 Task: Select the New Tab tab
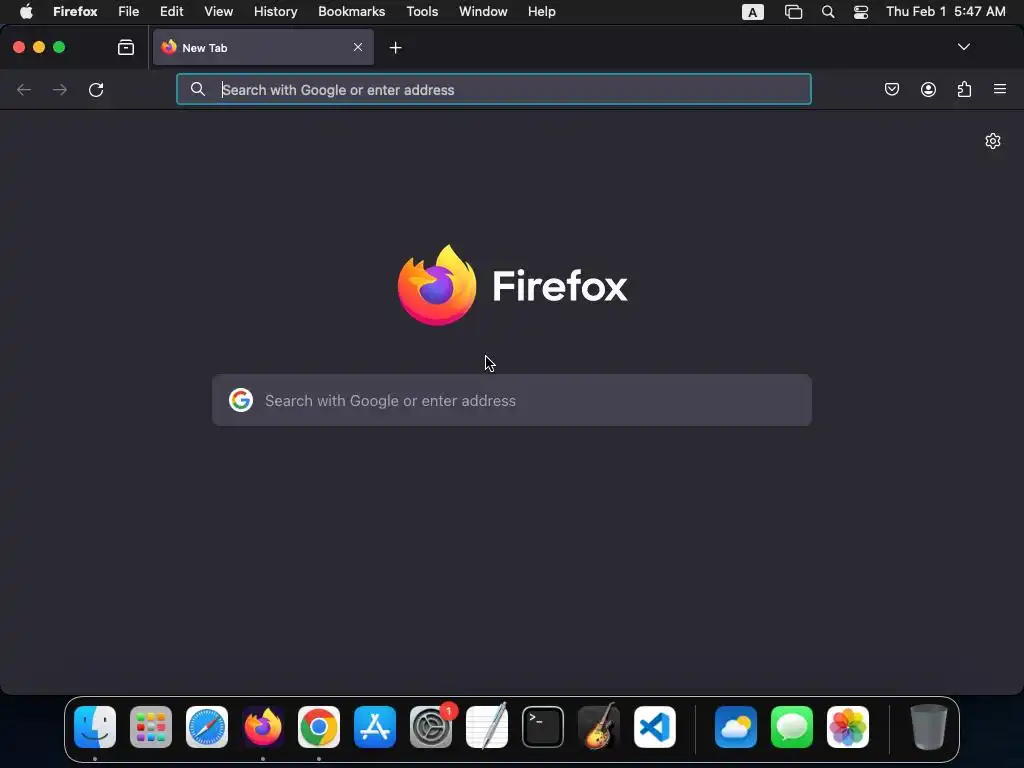coord(263,47)
